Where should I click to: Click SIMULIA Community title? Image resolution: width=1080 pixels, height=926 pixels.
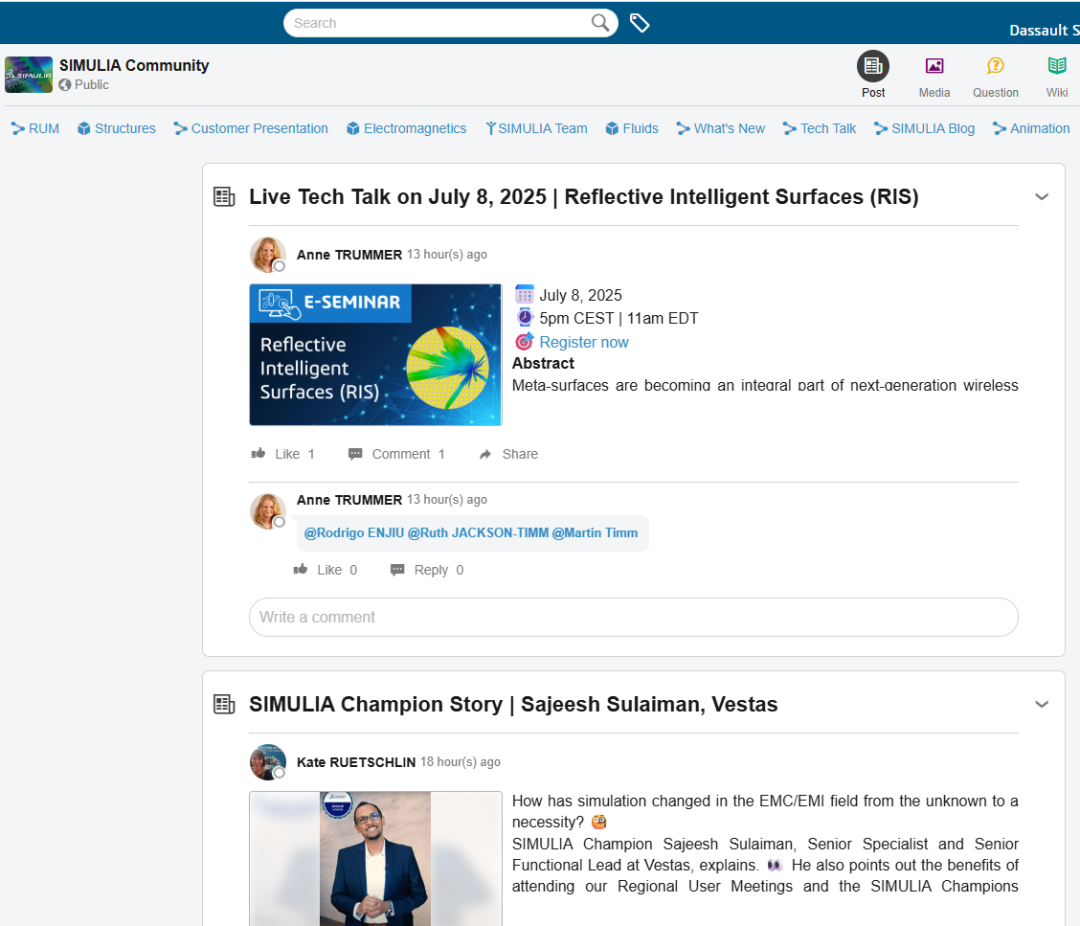pyautogui.click(x=134, y=65)
